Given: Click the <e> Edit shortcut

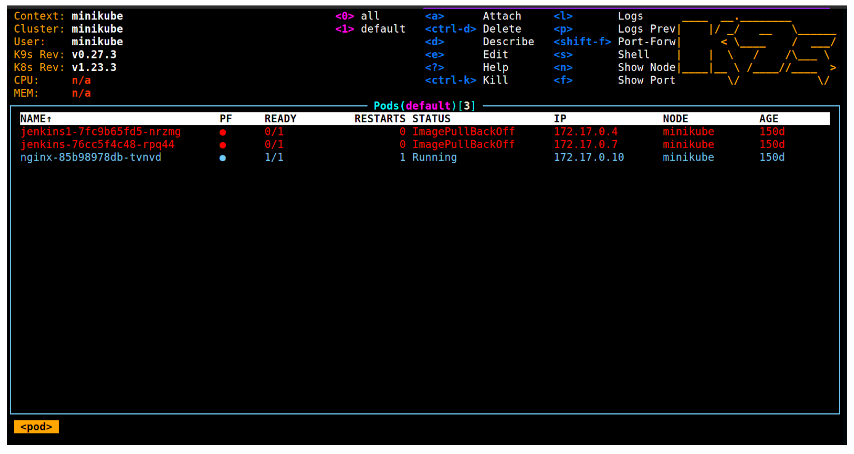Looking at the screenshot, I should 467,54.
